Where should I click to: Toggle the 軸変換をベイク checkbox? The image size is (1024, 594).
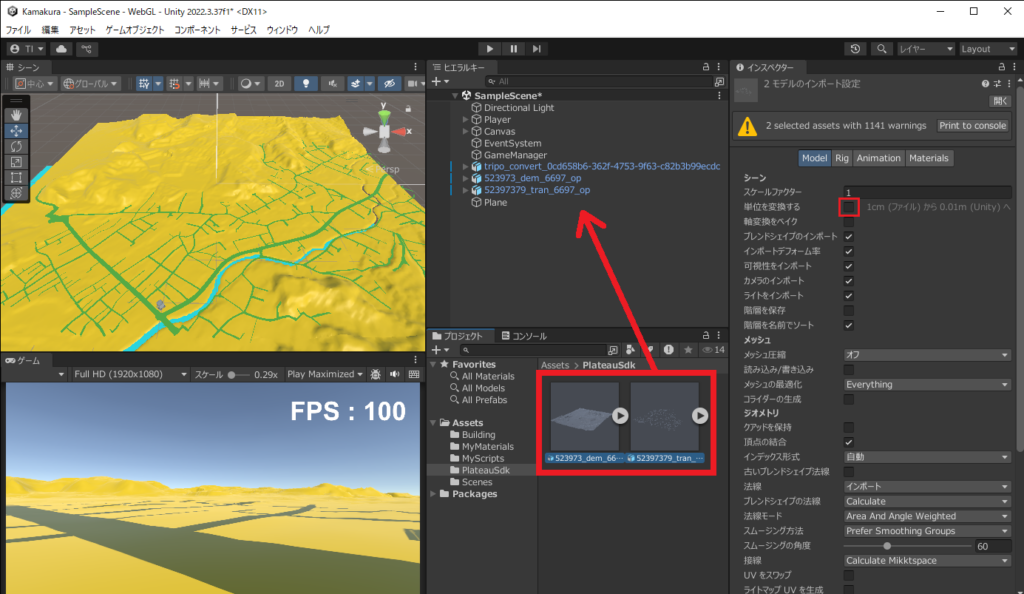(849, 222)
